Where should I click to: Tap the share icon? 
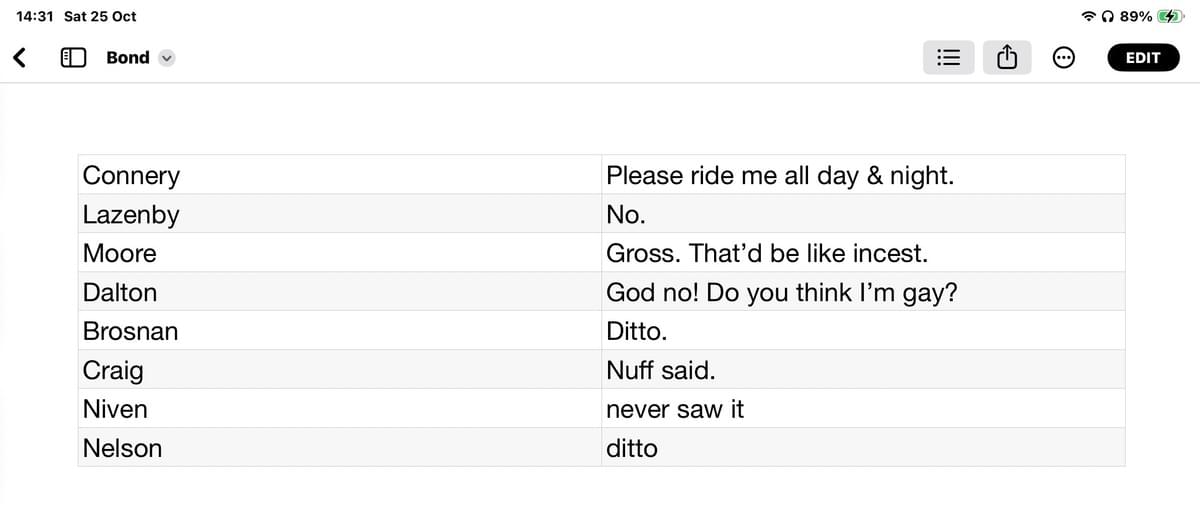[x=1007, y=58]
